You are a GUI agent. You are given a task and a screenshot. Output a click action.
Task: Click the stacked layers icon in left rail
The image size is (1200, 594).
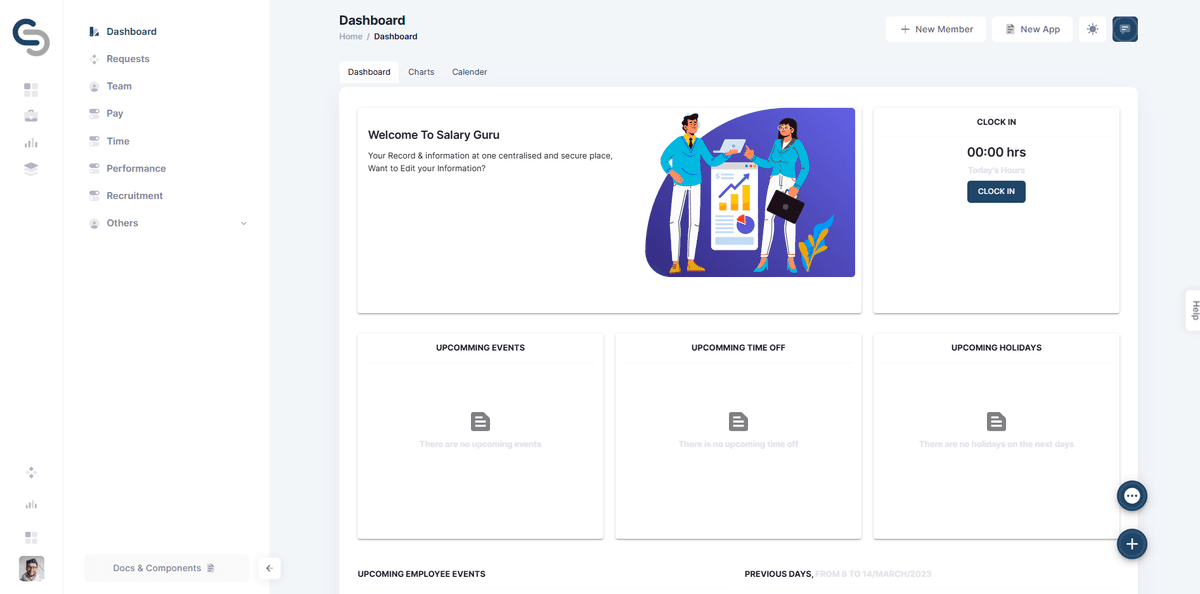(31, 169)
